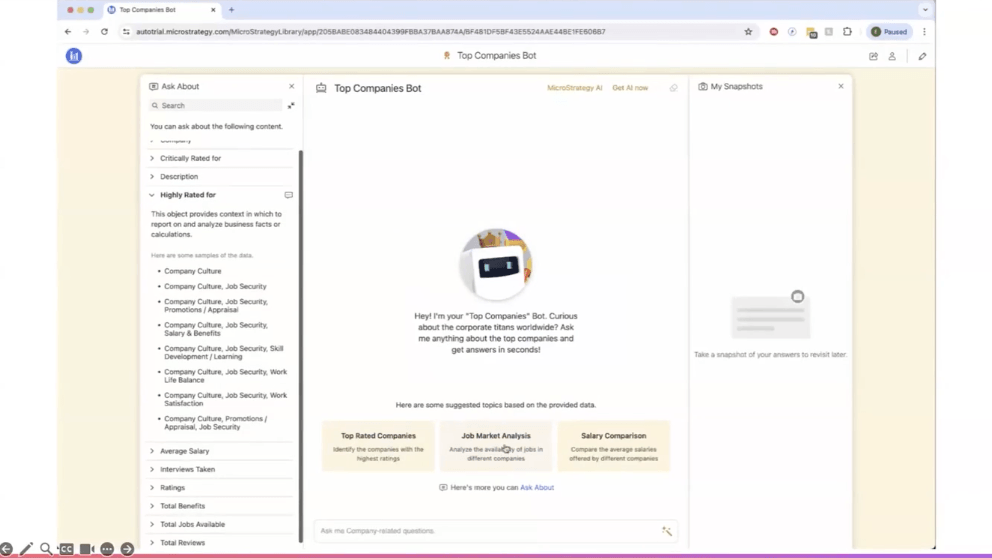Open the user account icon
The image size is (992, 558).
(892, 56)
